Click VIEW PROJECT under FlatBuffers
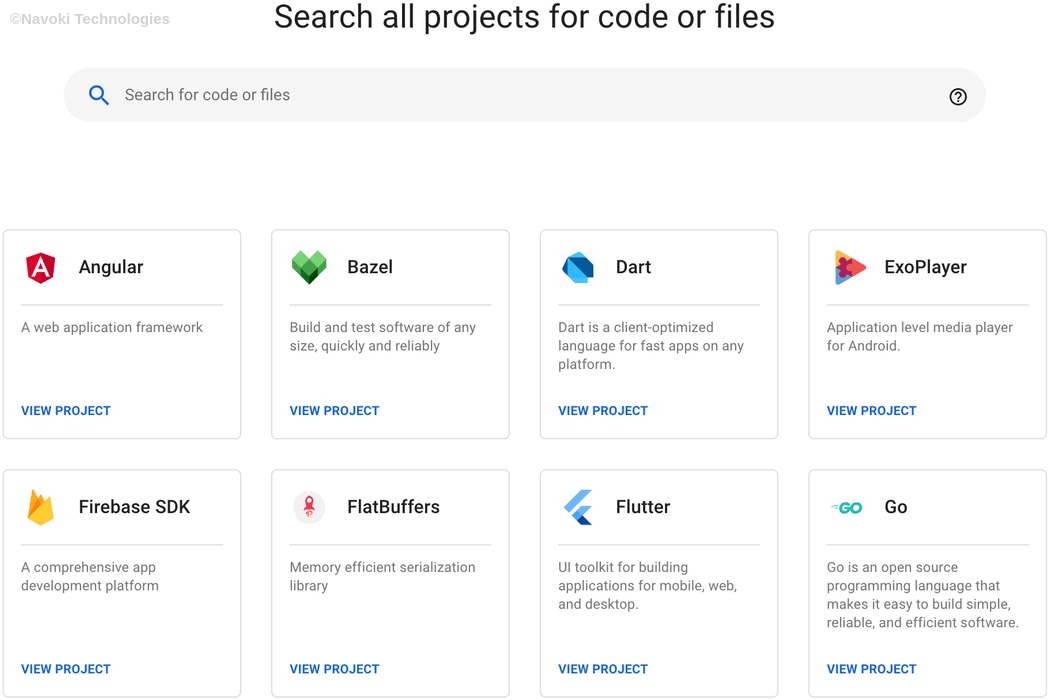Image resolution: width=1048 pixels, height=700 pixels. point(334,668)
